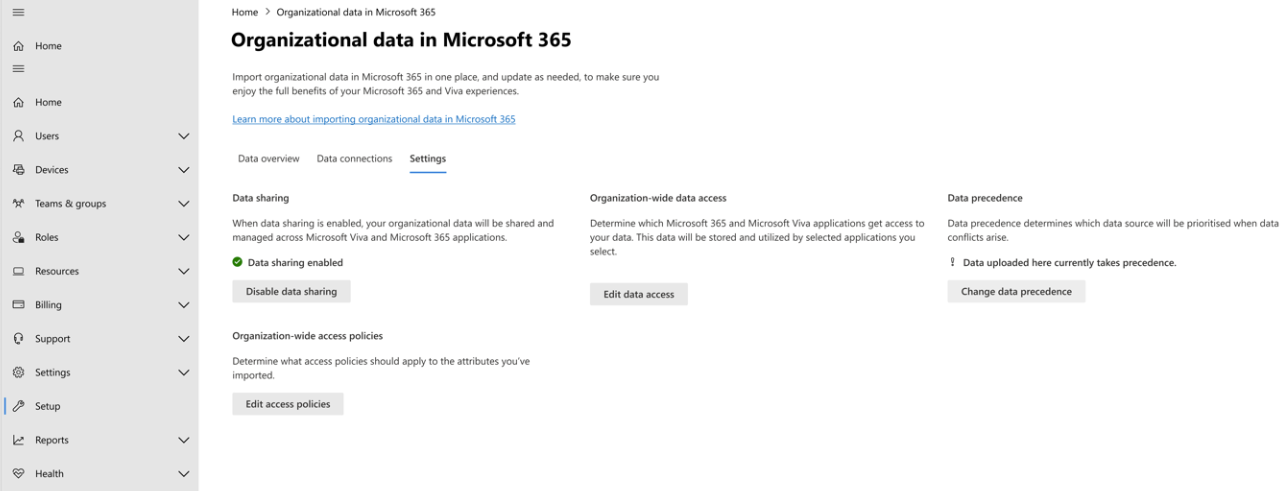The width and height of the screenshot is (1287, 491).
Task: Click the Disable data sharing button
Action: [291, 291]
